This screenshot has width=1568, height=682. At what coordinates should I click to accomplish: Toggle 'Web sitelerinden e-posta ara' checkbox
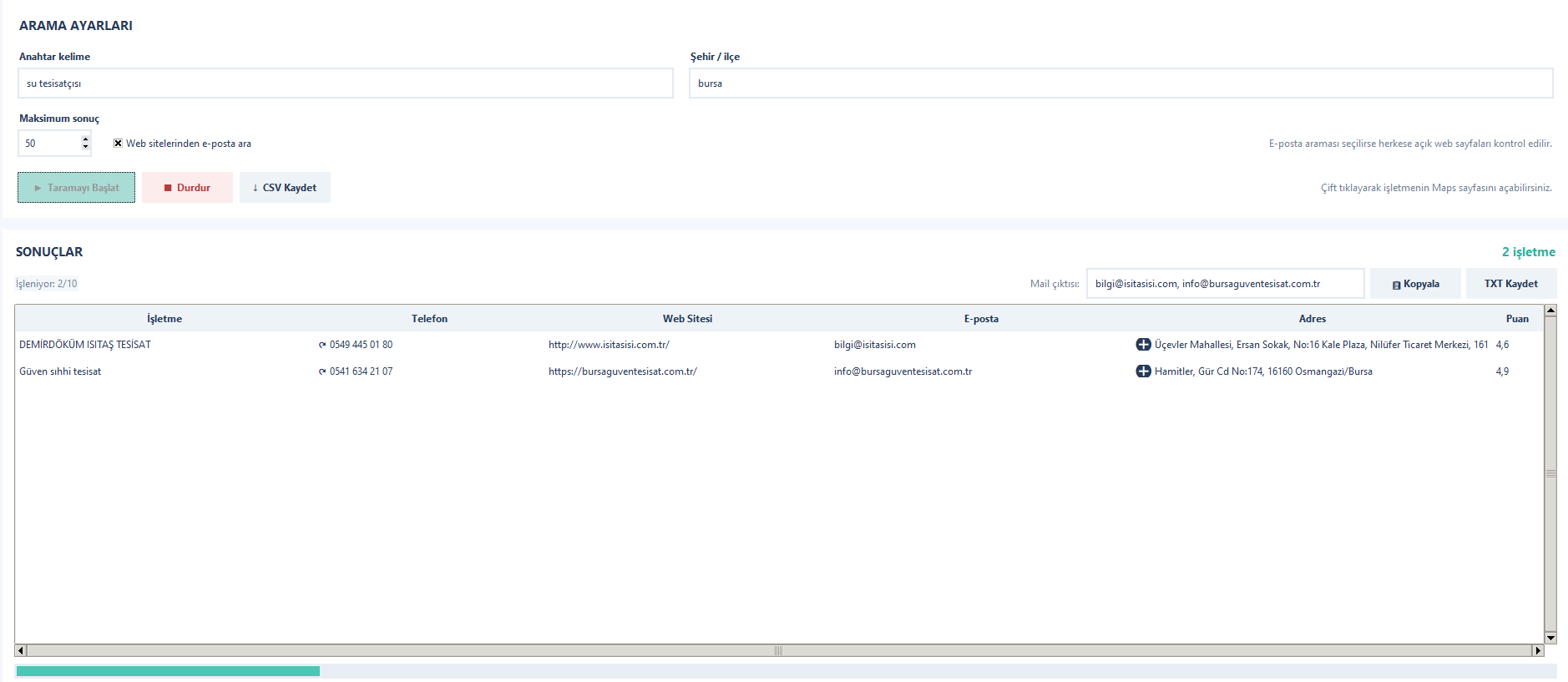118,143
